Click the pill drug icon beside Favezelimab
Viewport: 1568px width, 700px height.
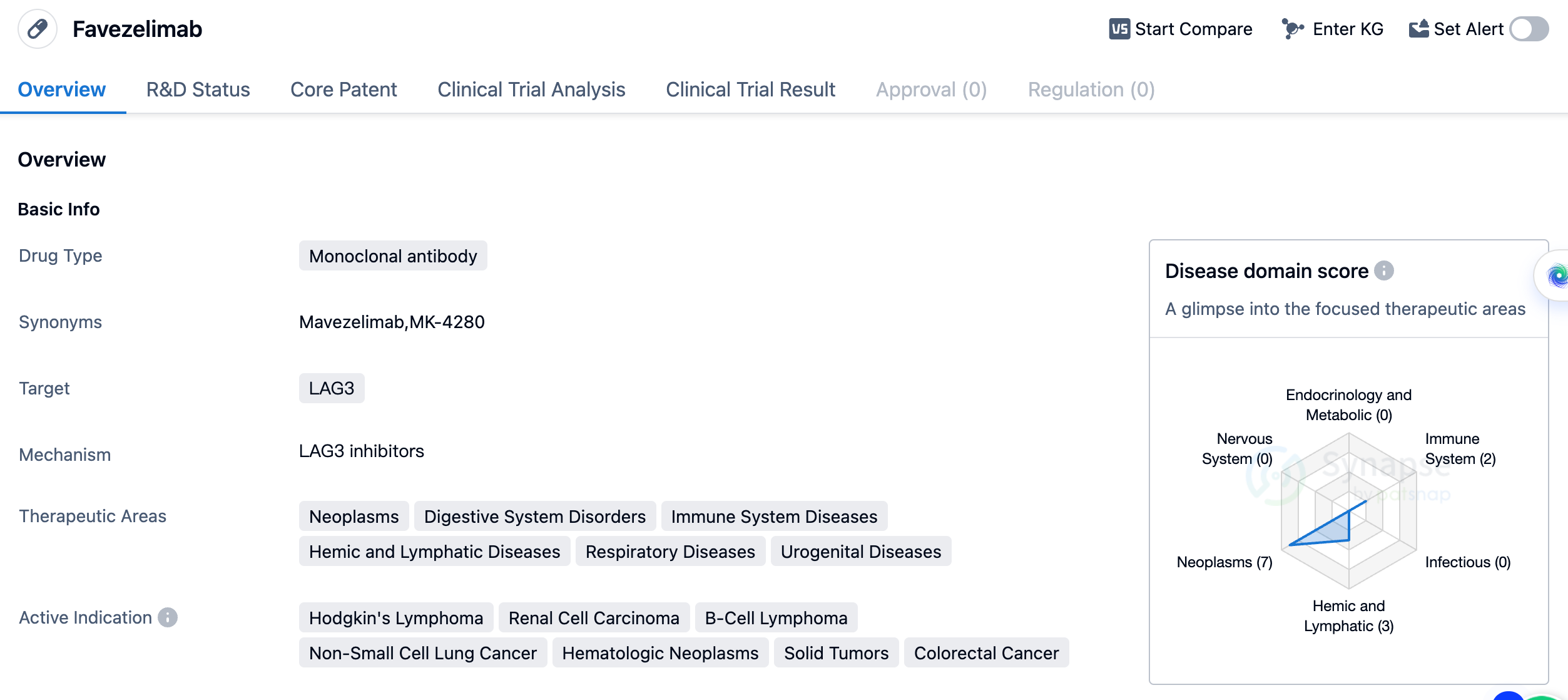pos(38,29)
